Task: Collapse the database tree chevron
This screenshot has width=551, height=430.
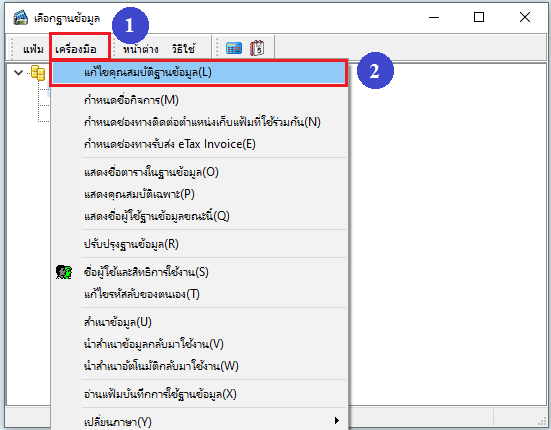Action: (18, 73)
